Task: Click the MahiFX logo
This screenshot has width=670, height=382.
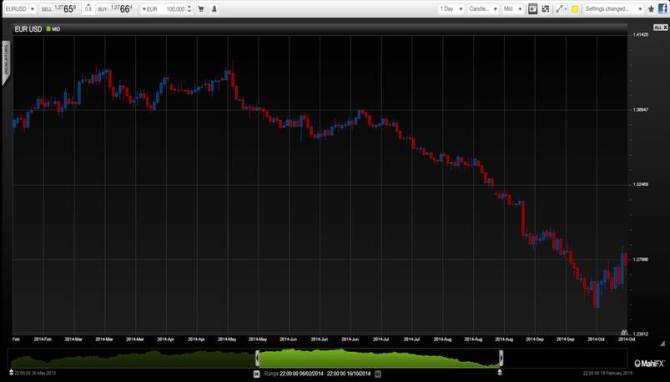Action: (649, 364)
